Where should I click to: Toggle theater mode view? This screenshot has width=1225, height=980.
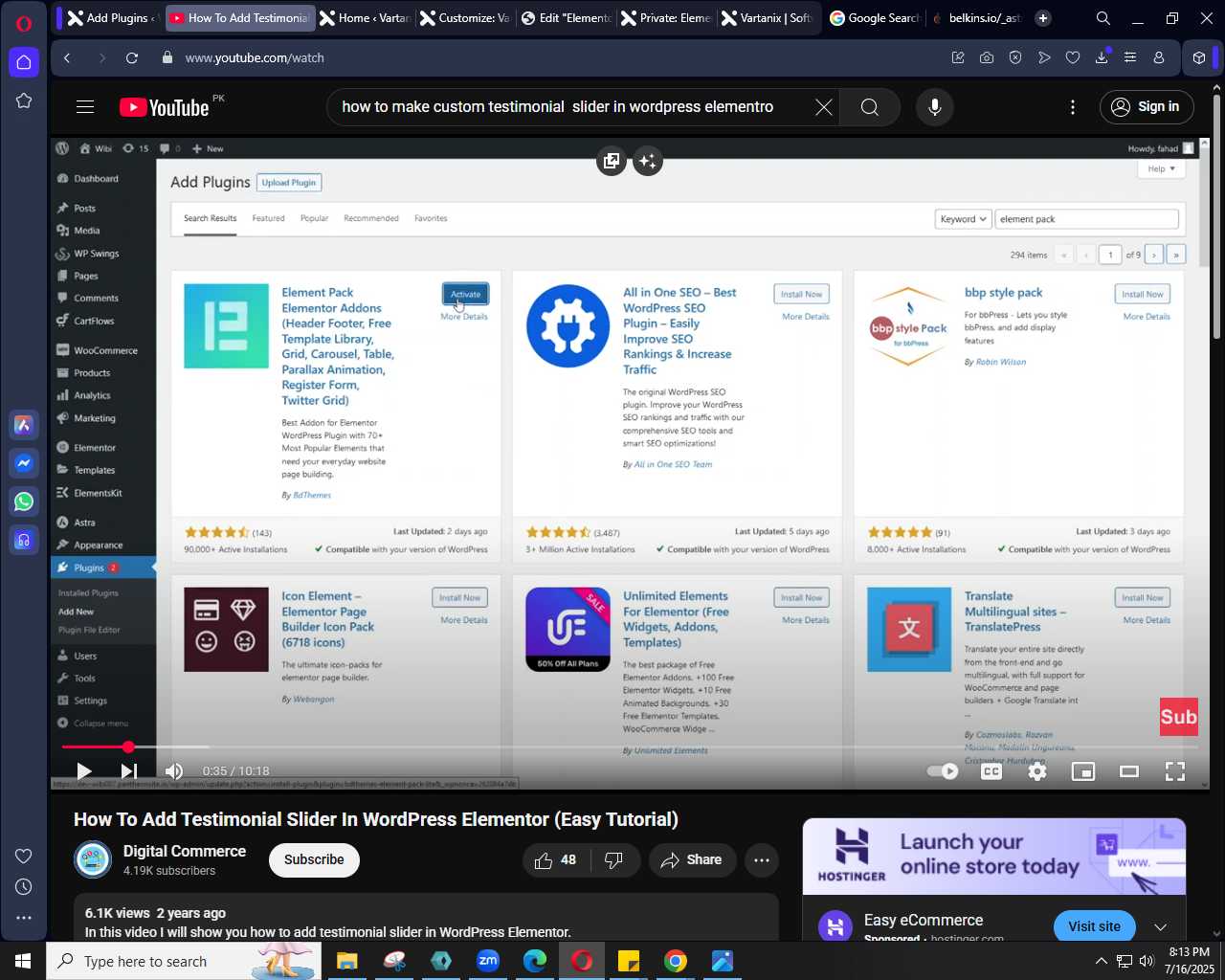(1129, 771)
